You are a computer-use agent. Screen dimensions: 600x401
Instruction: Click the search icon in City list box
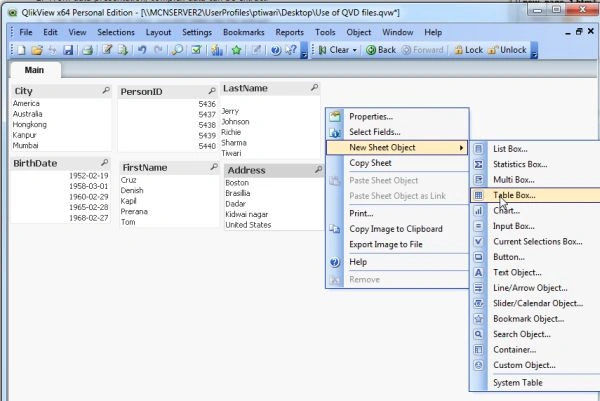(106, 90)
